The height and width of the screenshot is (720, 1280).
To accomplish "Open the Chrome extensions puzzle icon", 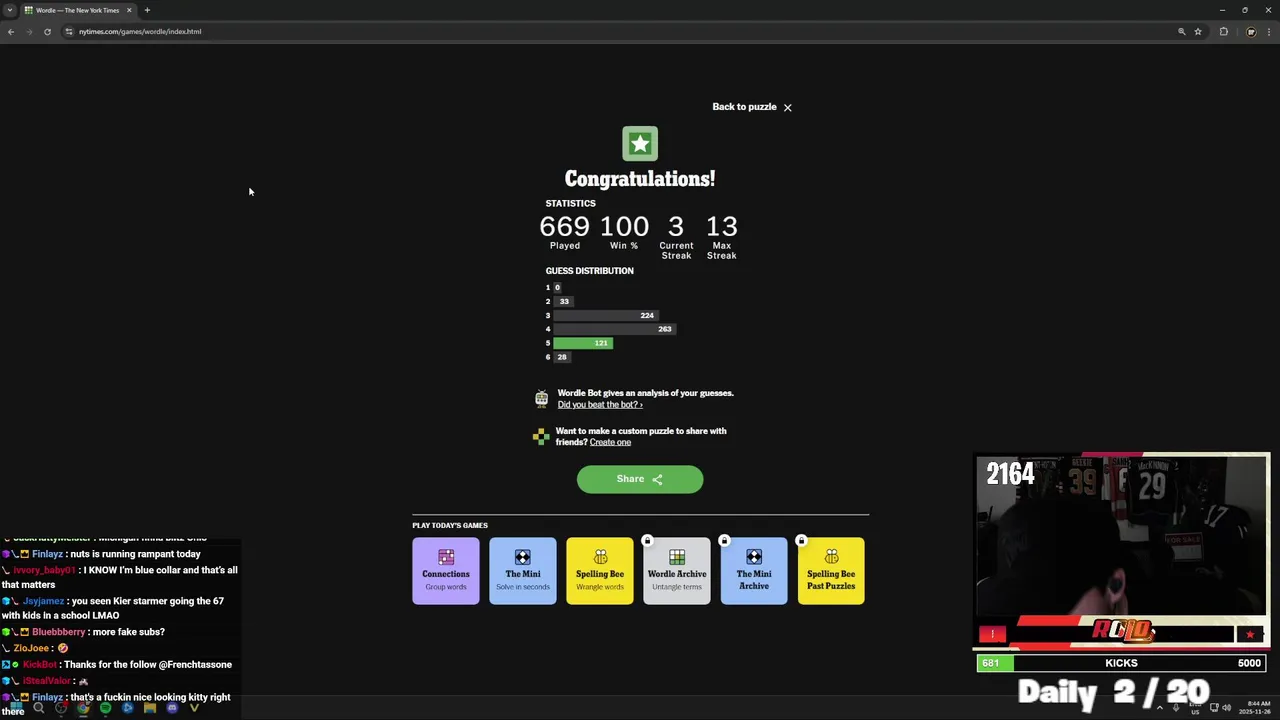I will tap(1223, 31).
